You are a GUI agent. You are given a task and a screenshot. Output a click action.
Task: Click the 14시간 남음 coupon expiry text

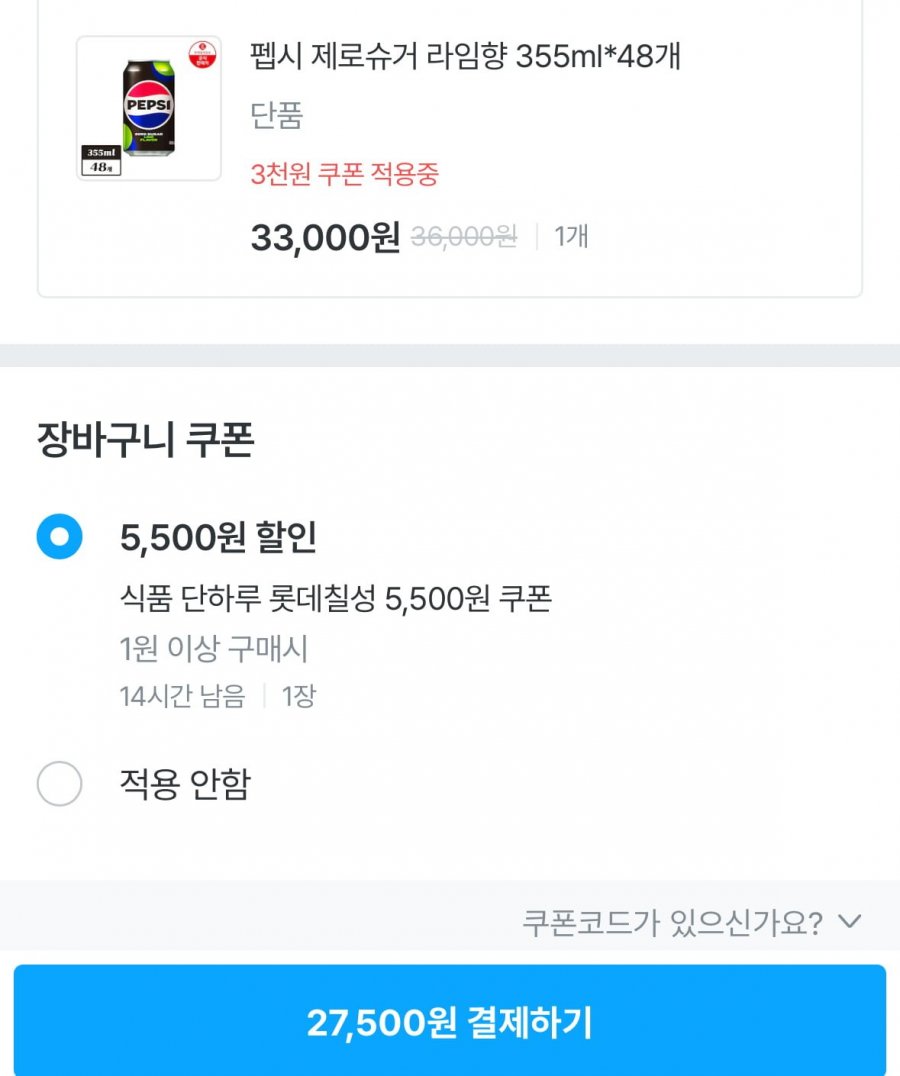[182, 696]
